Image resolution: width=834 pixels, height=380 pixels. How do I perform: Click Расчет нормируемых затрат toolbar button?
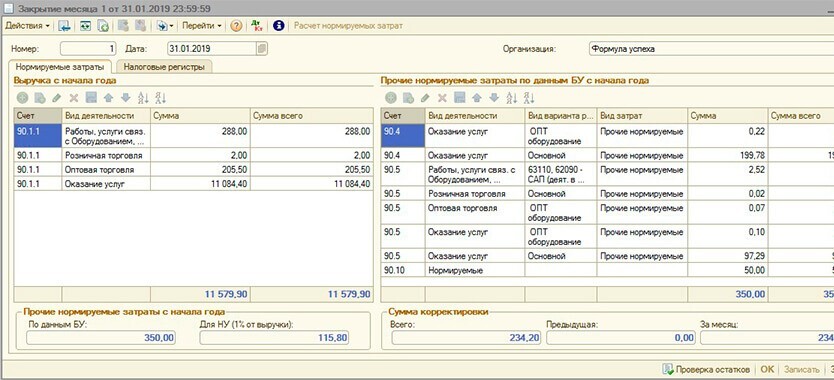(x=348, y=26)
